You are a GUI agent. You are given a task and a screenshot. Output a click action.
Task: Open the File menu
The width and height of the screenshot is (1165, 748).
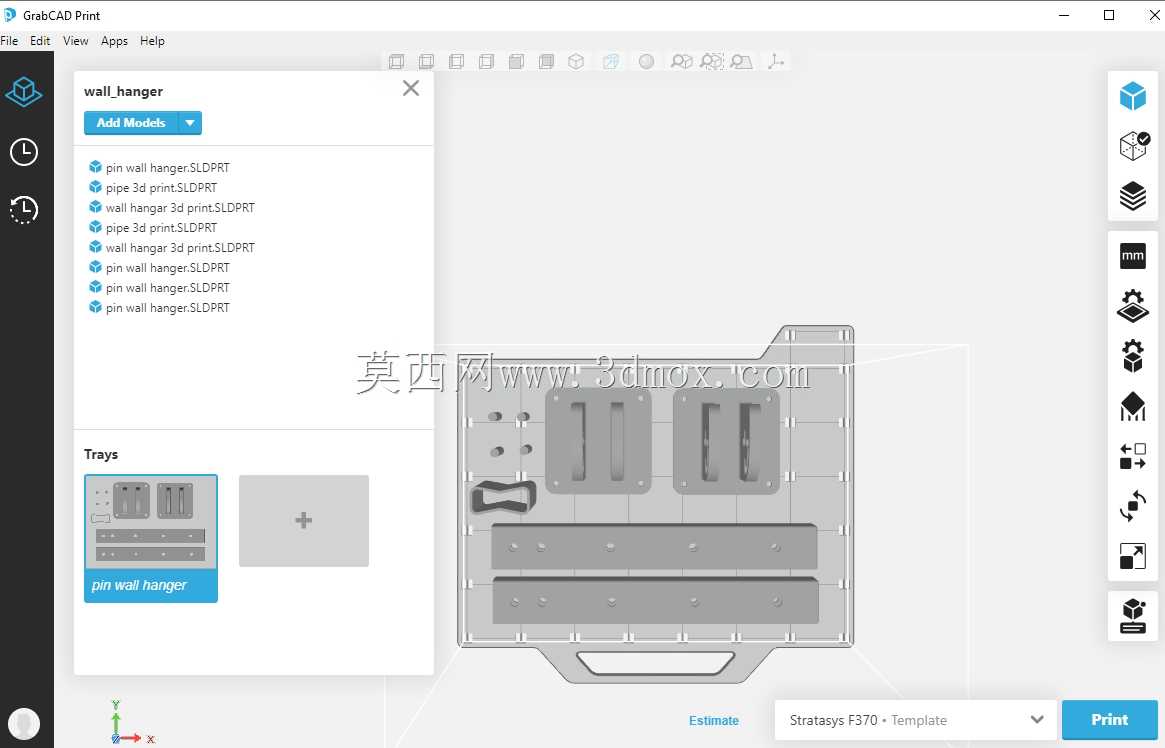point(9,41)
